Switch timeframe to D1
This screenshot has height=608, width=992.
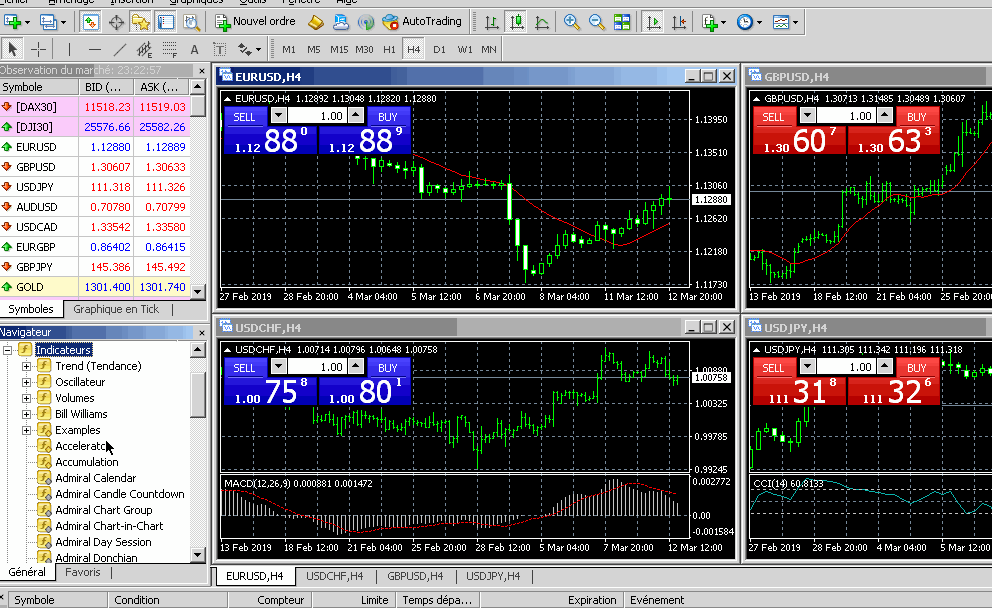click(439, 49)
